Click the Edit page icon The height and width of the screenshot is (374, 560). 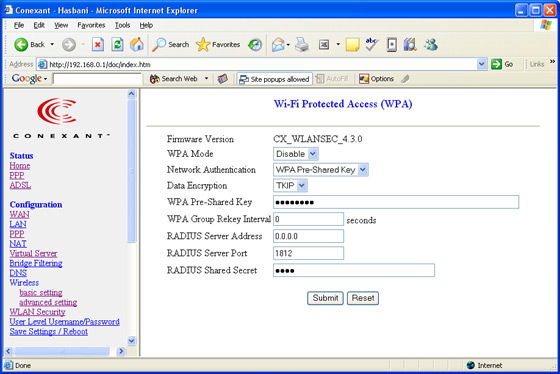pyautogui.click(x=324, y=45)
